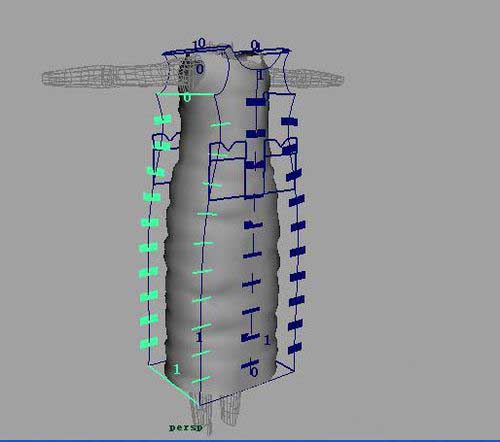Click the green "0" seam label
The image size is (500, 442).
[x=187, y=98]
